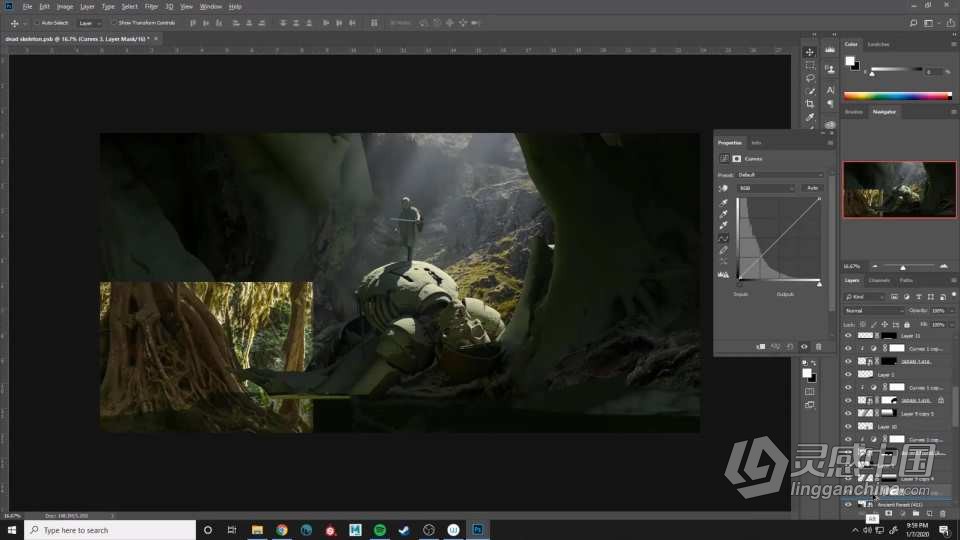Viewport: 960px width, 540px height.
Task: Open Auto-Select Layer dropdown in options bar
Action: tap(89, 23)
